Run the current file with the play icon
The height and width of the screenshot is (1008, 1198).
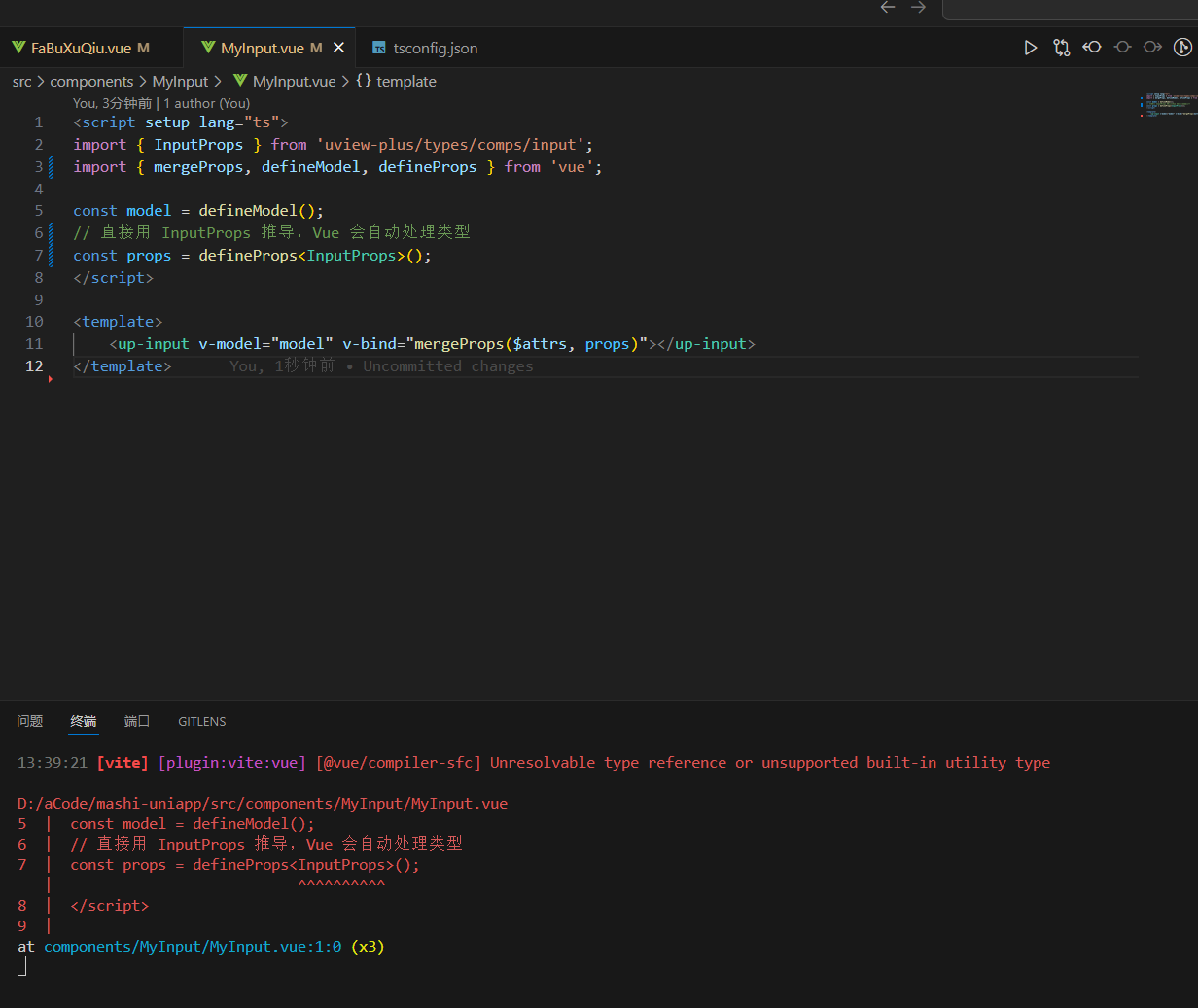point(1031,48)
